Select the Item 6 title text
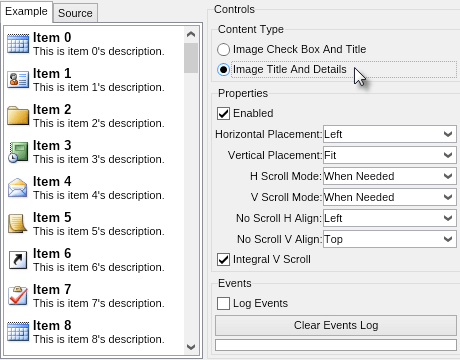 coord(52,253)
